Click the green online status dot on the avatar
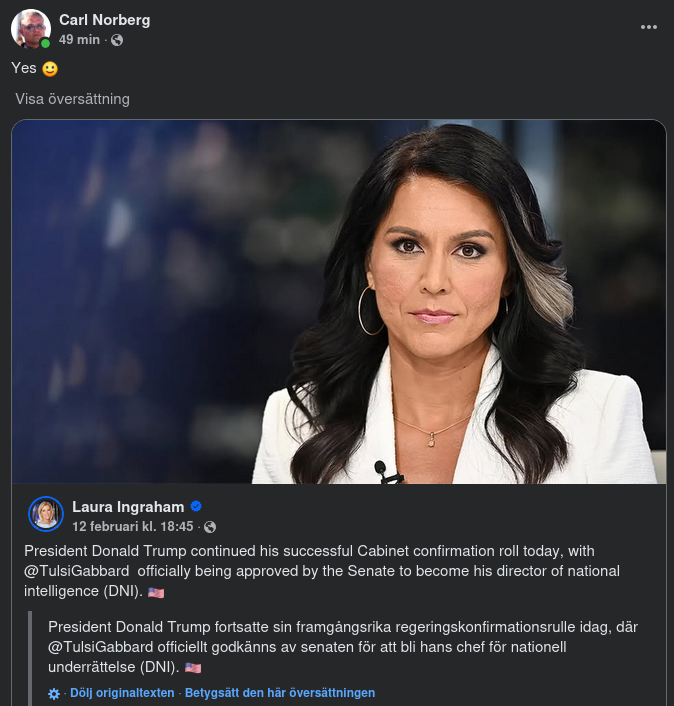The width and height of the screenshot is (674, 706). click(x=45, y=43)
